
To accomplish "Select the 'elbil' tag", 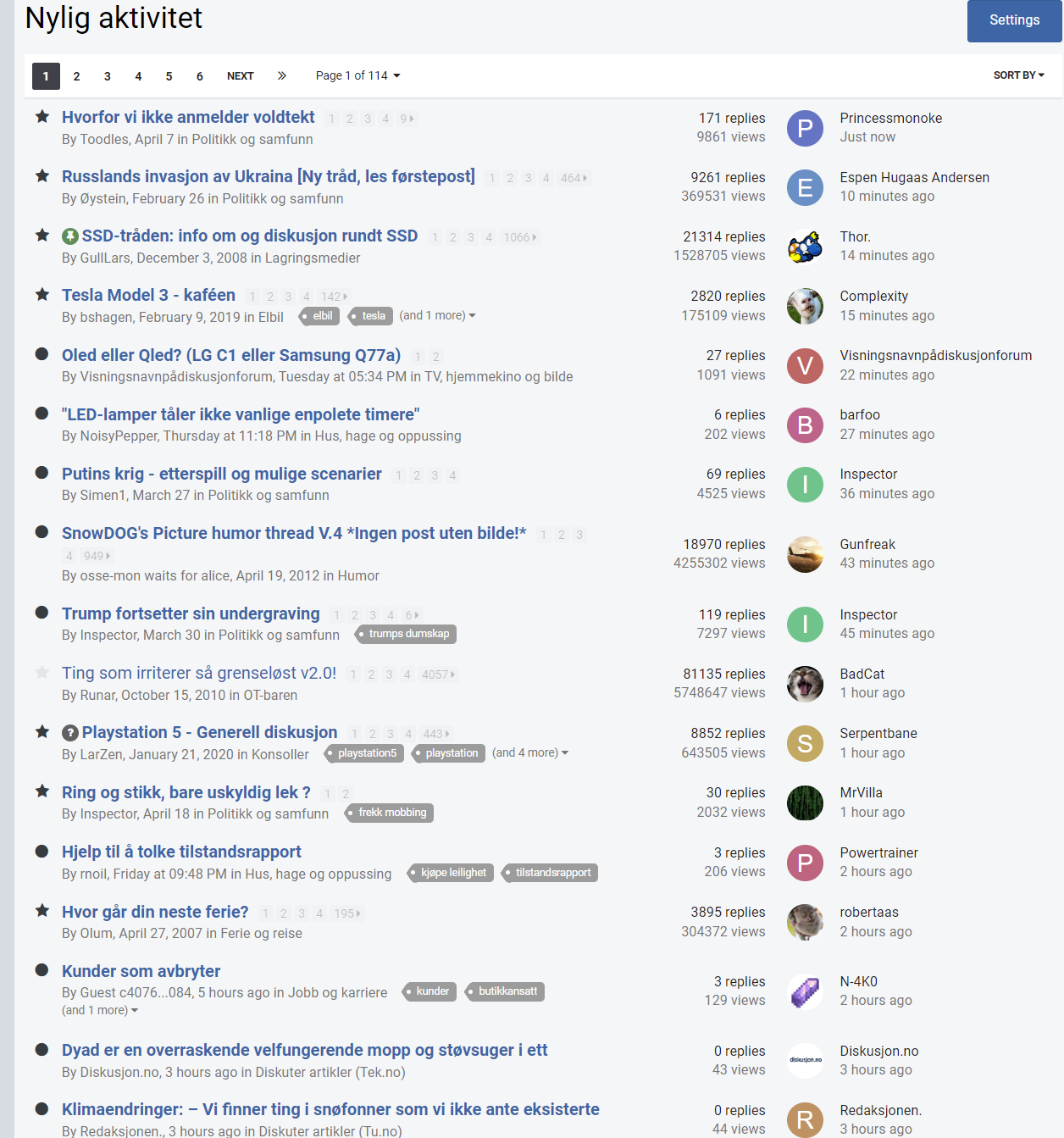I will 319,316.
